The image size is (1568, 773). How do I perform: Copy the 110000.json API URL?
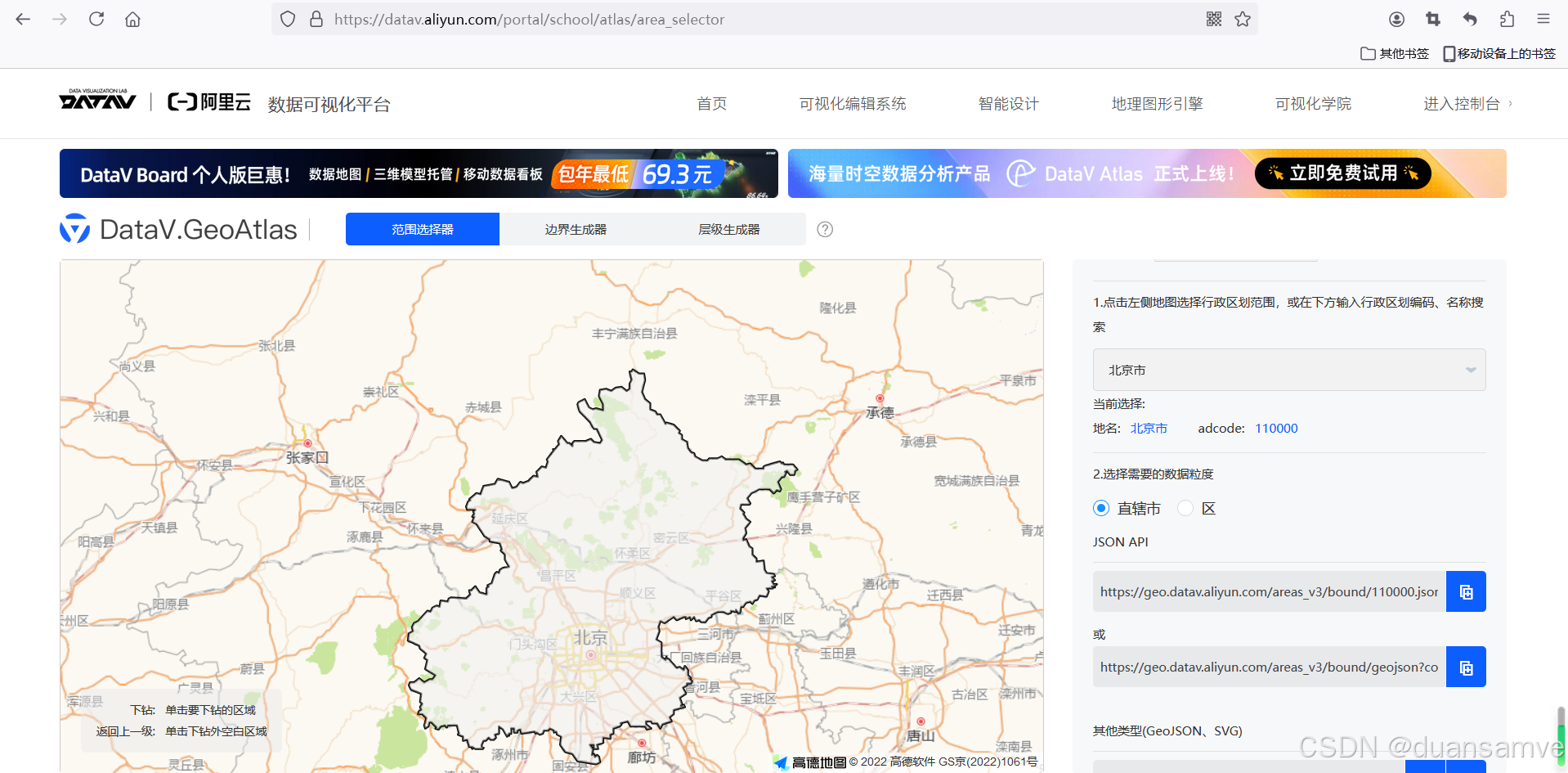point(1466,591)
